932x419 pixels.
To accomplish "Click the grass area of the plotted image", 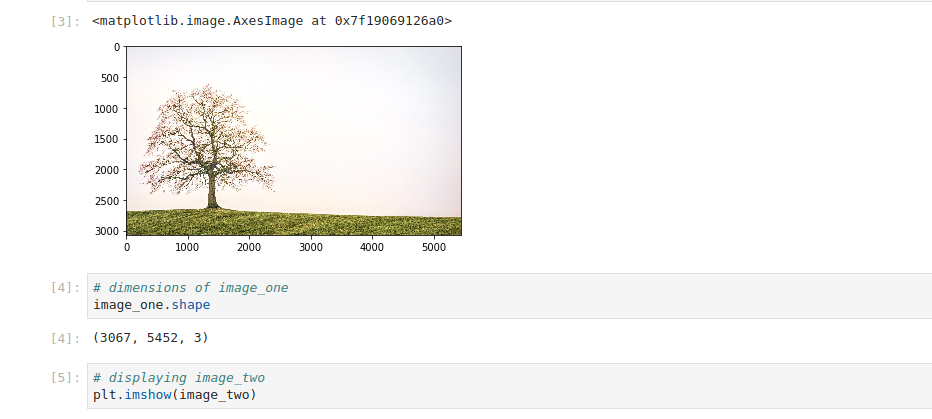I will click(x=294, y=224).
